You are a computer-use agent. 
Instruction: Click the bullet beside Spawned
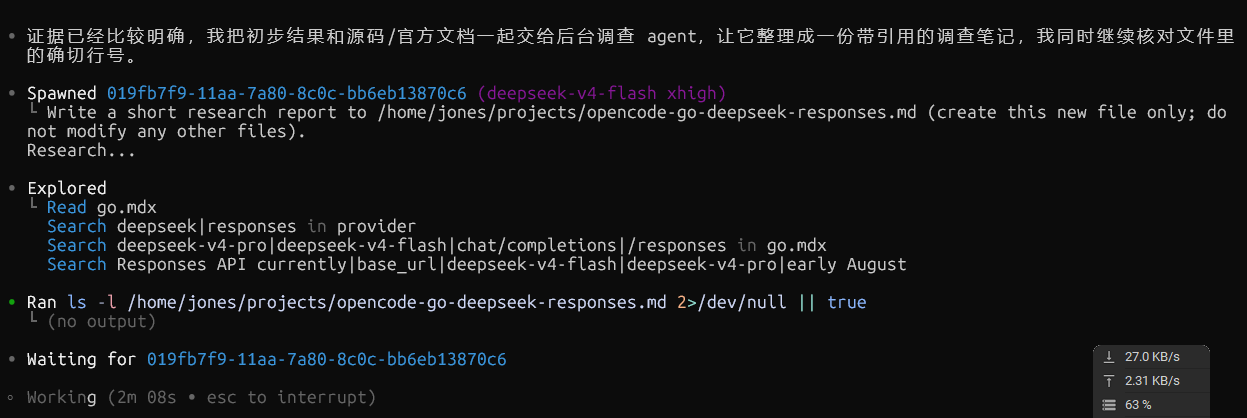(x=10, y=93)
